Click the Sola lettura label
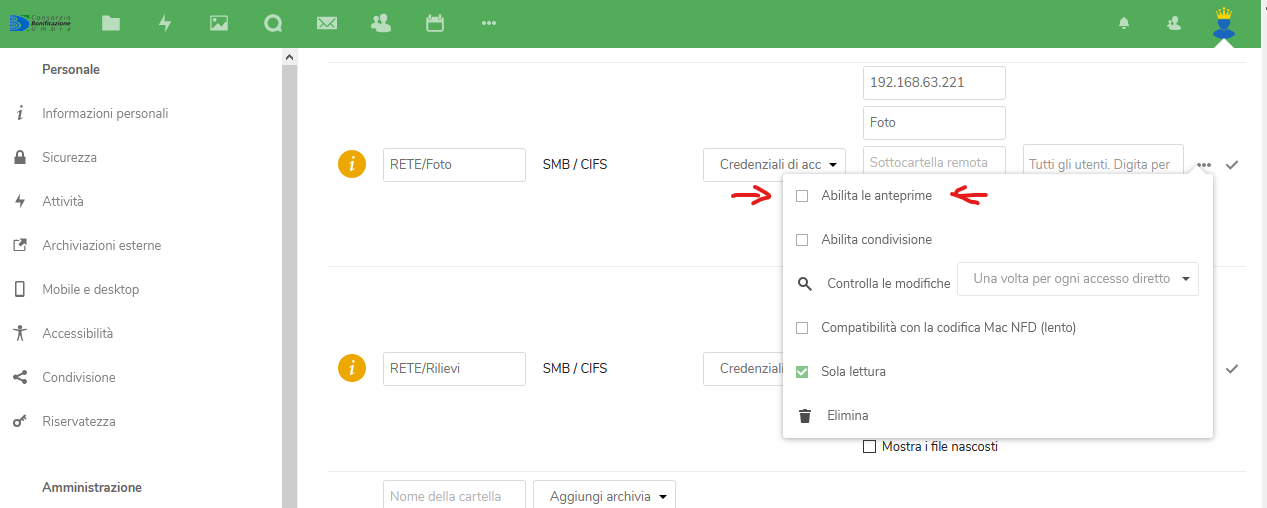1267x508 pixels. (x=853, y=372)
